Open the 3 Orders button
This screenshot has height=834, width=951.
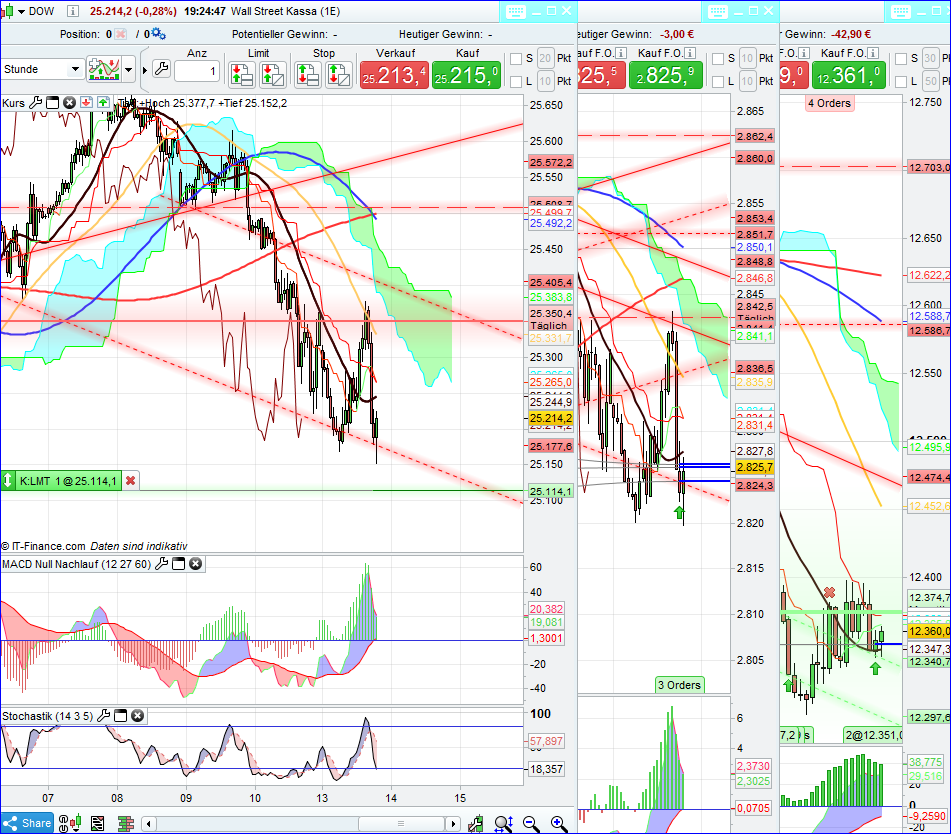[x=680, y=685]
